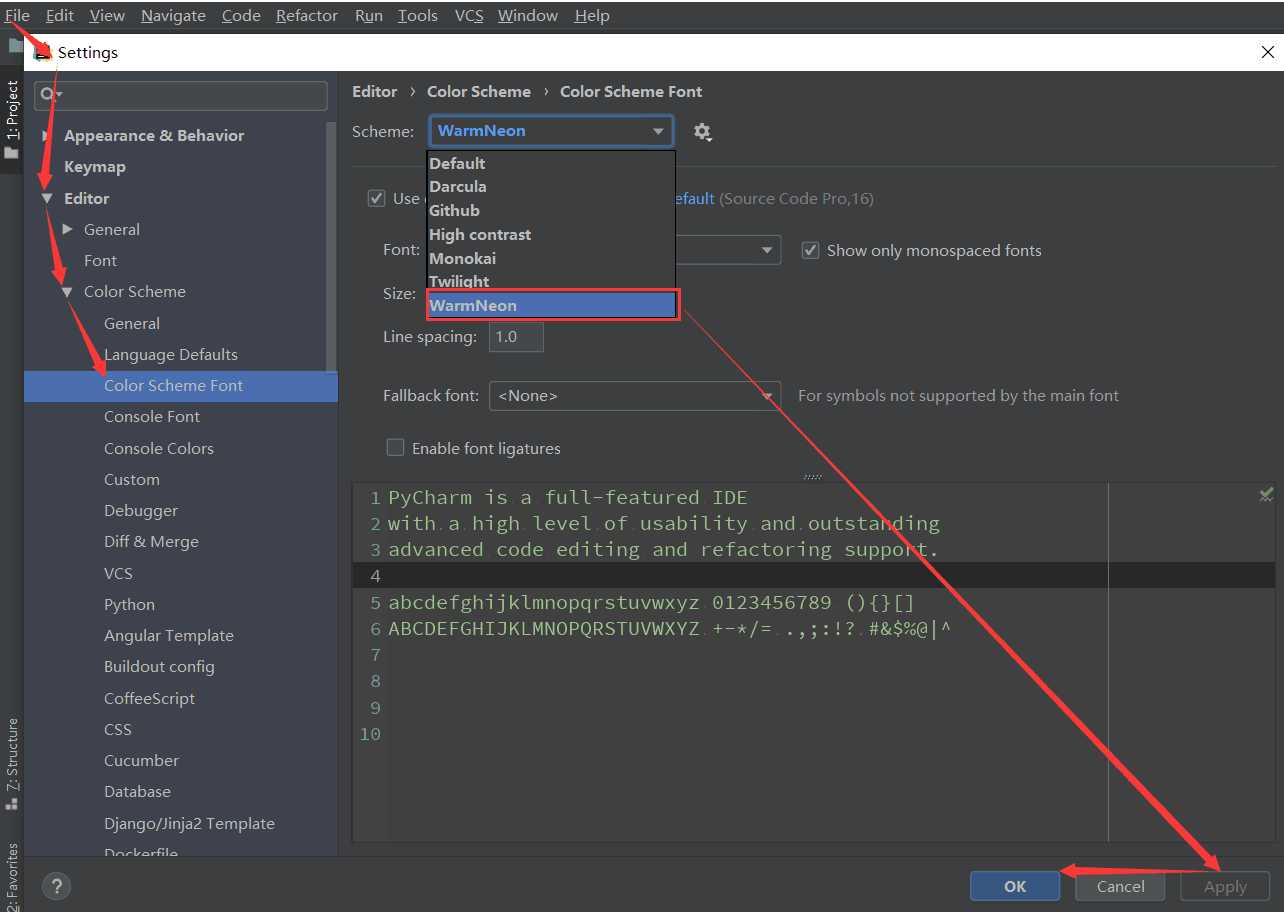Click the Color Scheme breadcrumb
Screen dimensions: 1284x912
coord(479,92)
